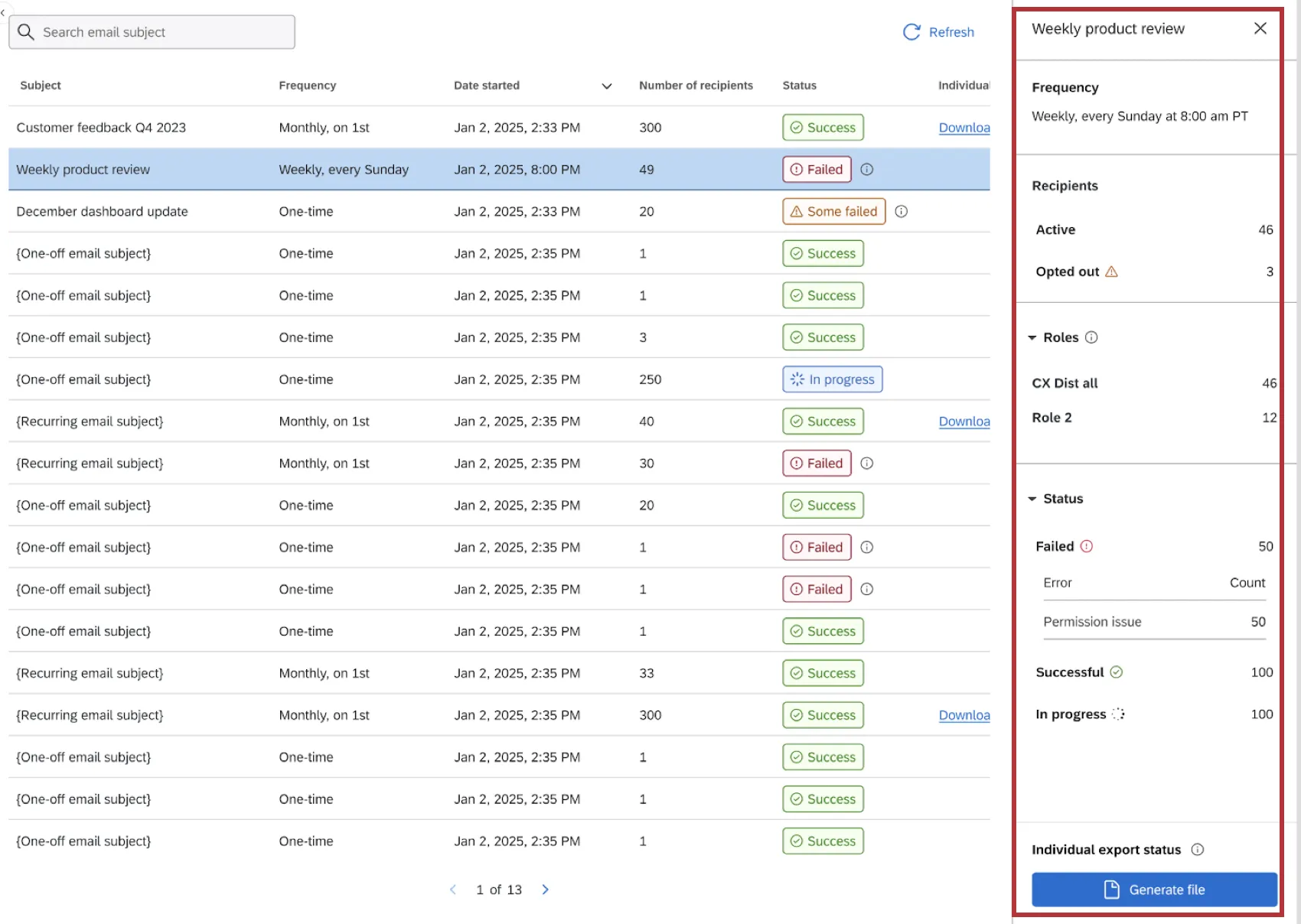Viewport: 1301px width, 924px height.
Task: Click the info icon next to Individual export status
Action: tap(1196, 849)
